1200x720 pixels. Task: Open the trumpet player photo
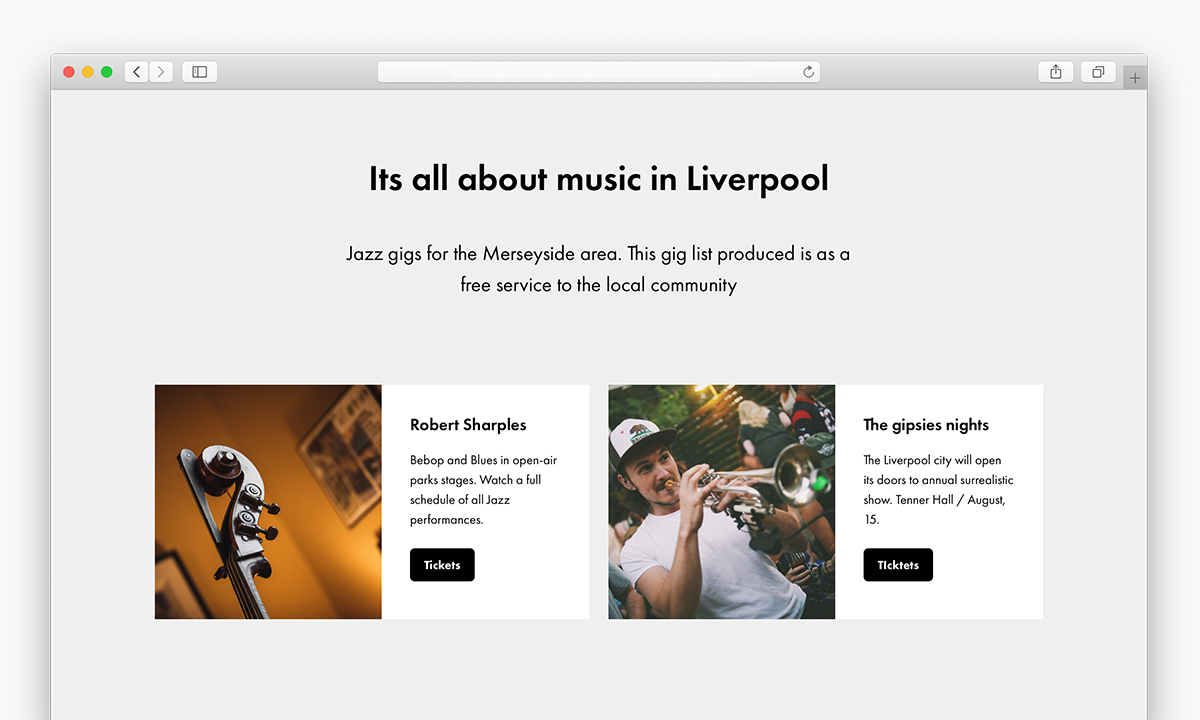coord(722,502)
